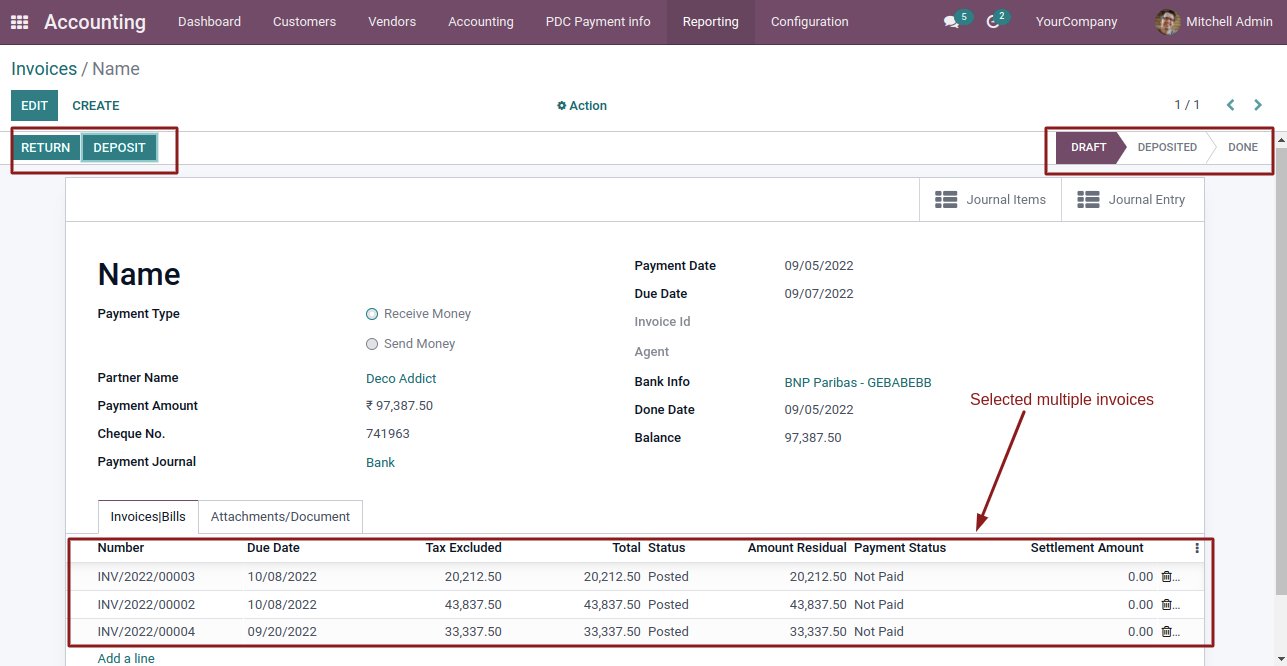
Task: Click Mitchell Admin avatar picture
Action: coord(1167,22)
